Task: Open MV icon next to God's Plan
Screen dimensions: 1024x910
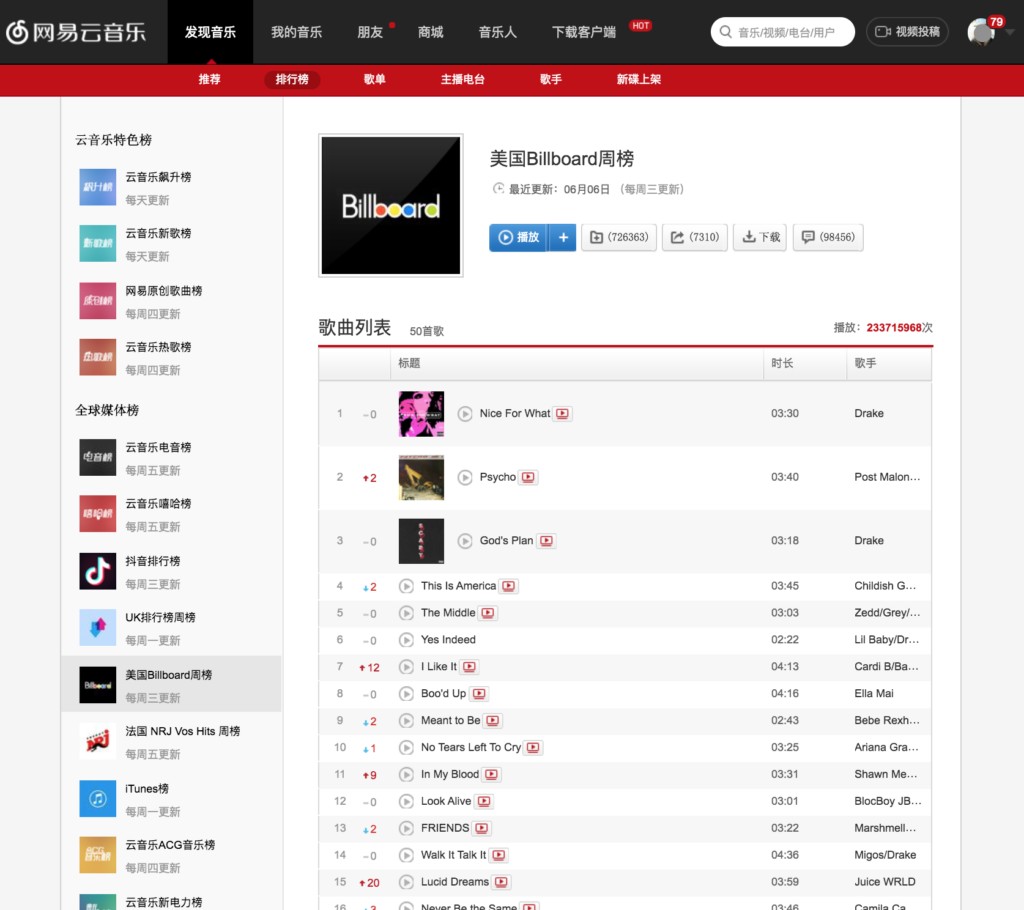Action: pyautogui.click(x=547, y=541)
